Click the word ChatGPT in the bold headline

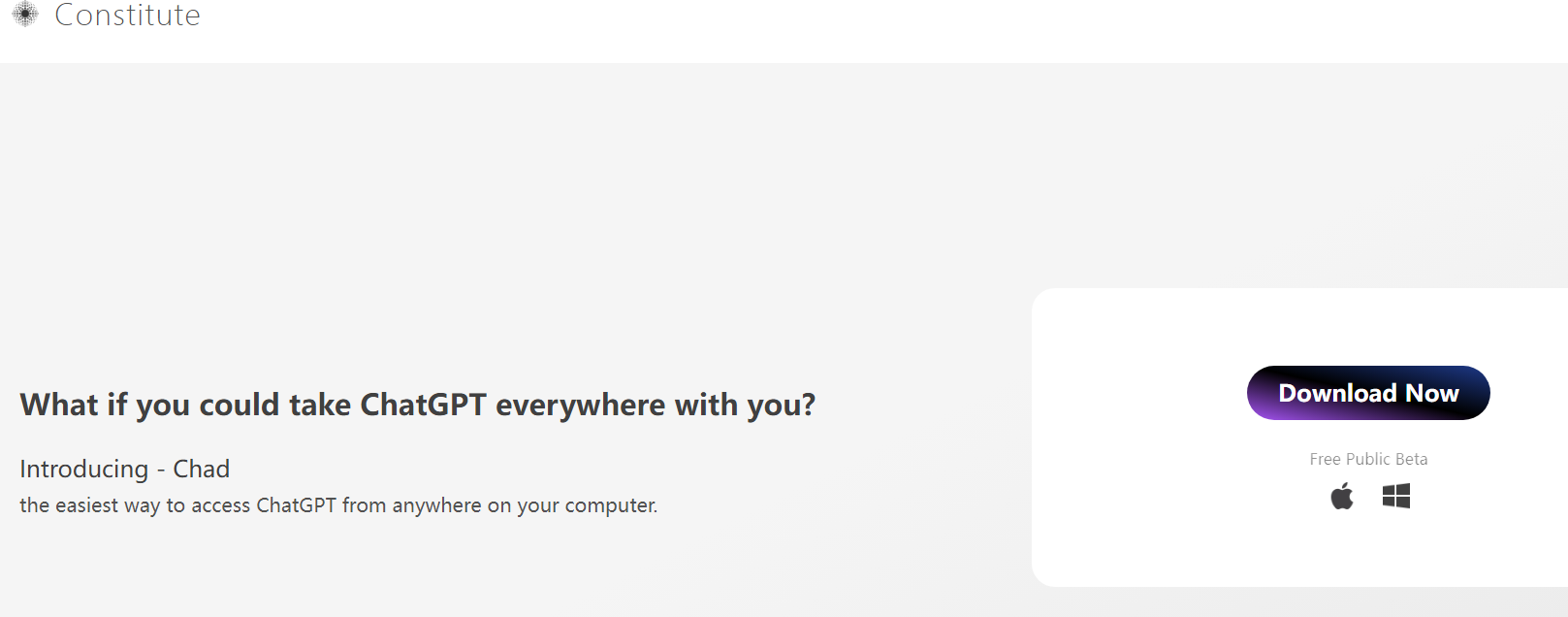point(423,405)
